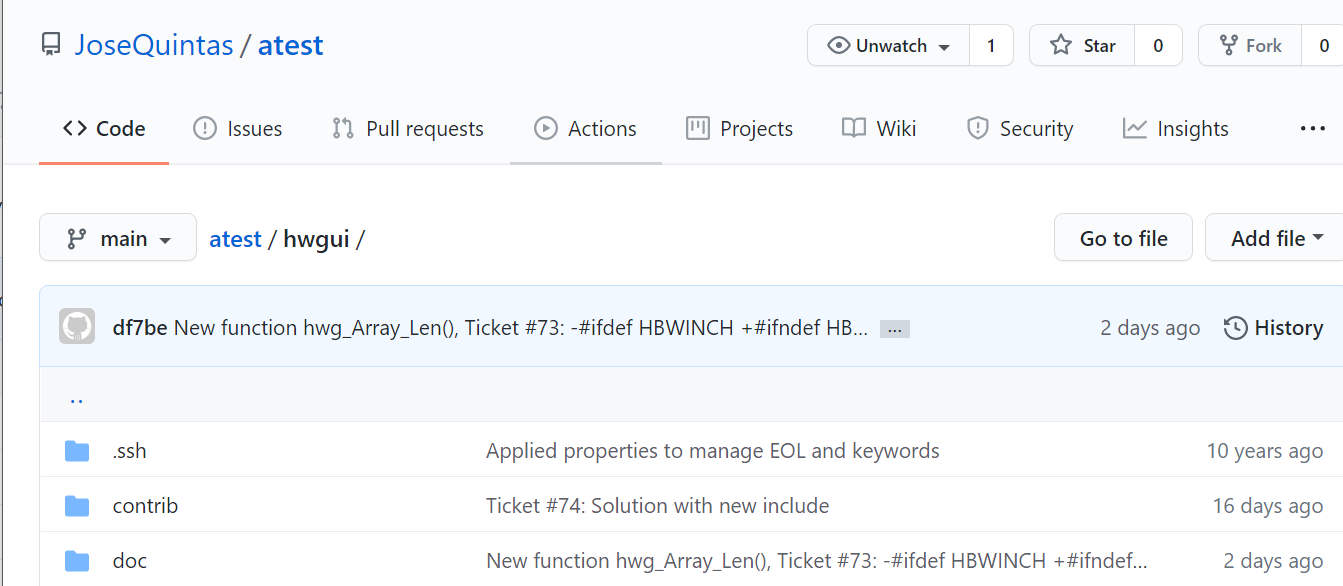
Task: Click the doc folder icon
Action: (77, 560)
